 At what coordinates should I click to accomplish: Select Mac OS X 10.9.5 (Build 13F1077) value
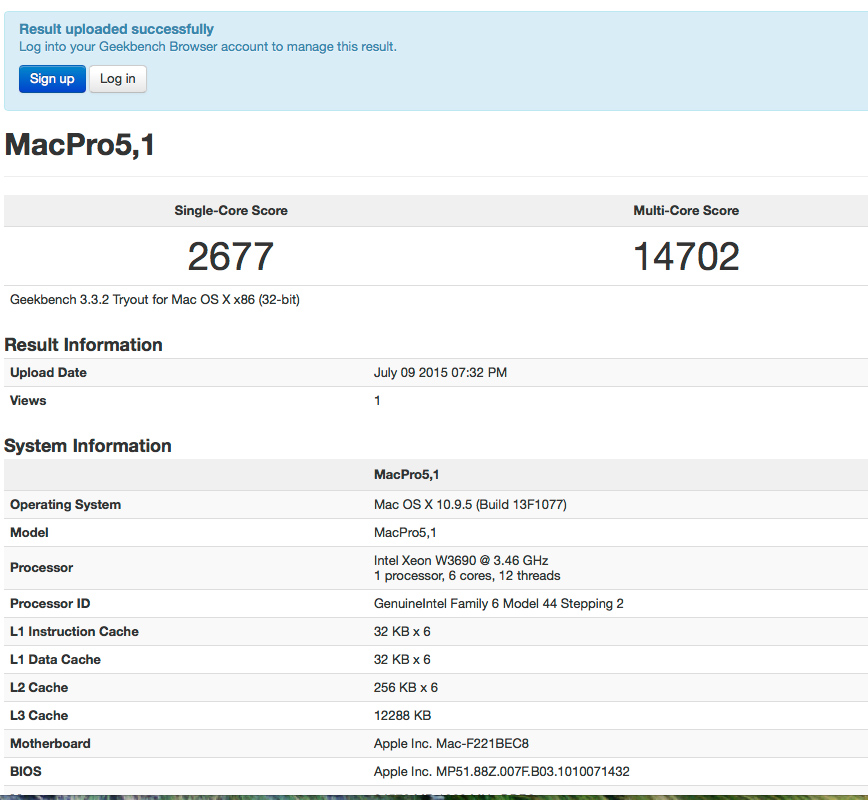click(470, 504)
